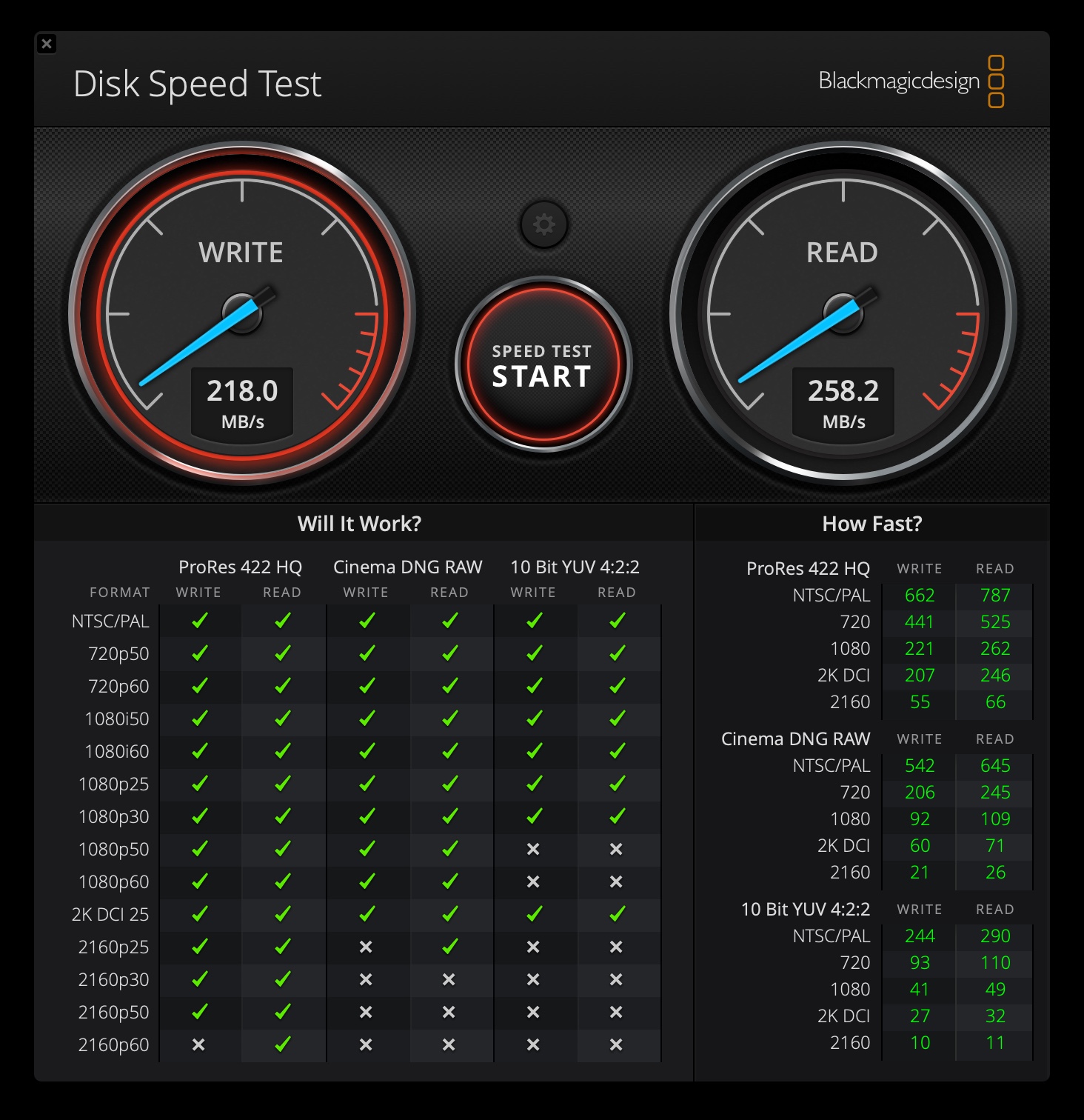The width and height of the screenshot is (1084, 1120).
Task: Select 10 Bit YUV 2K DCI read value 32
Action: [995, 1016]
